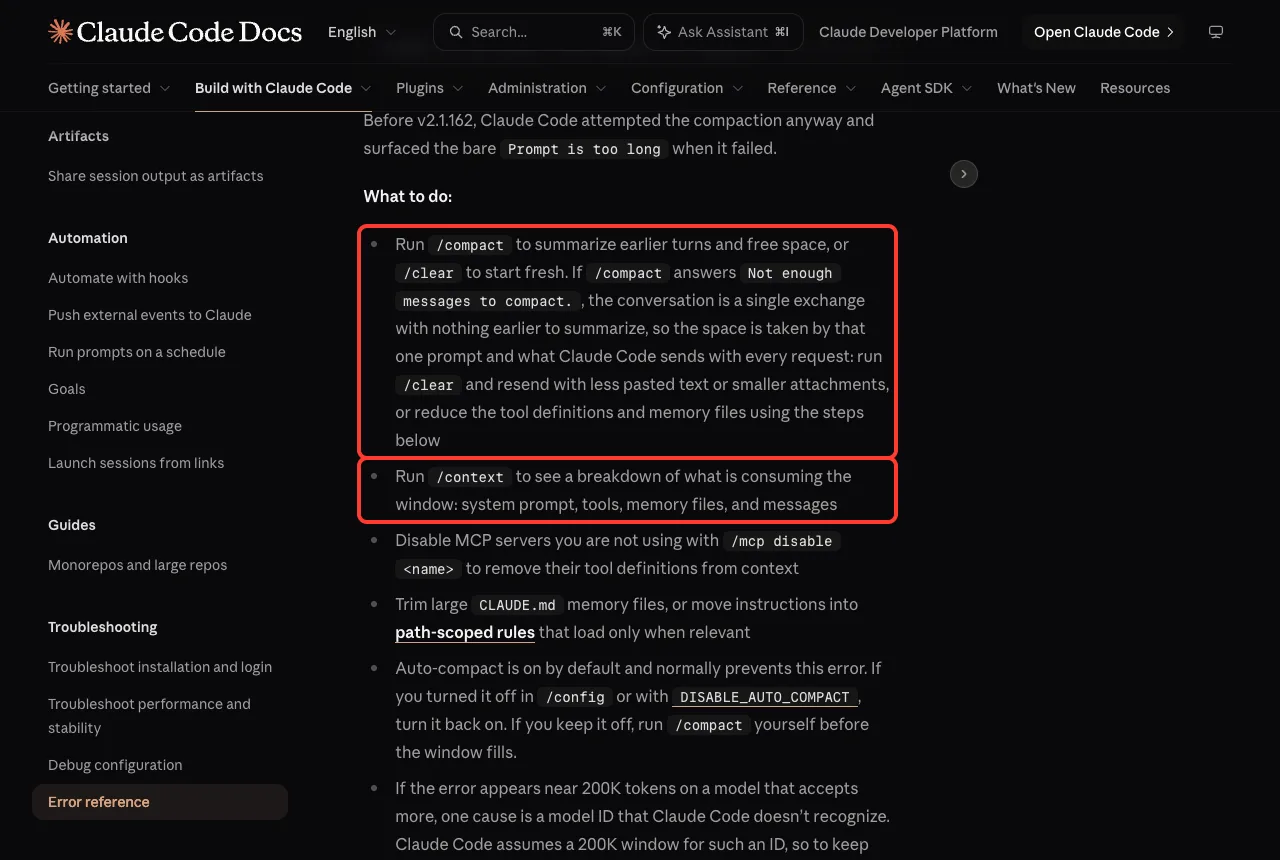The image size is (1280, 860).
Task: Click the Claude Code Docs starburst logo
Action: pos(60,32)
